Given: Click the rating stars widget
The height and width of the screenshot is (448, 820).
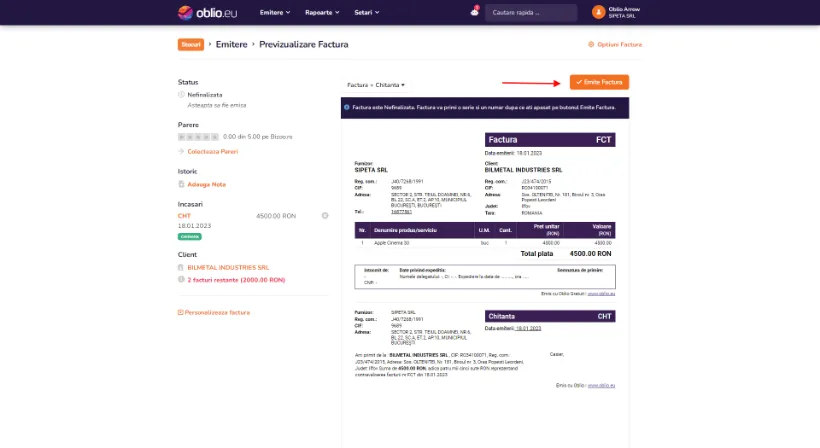Looking at the screenshot, I should 198,137.
